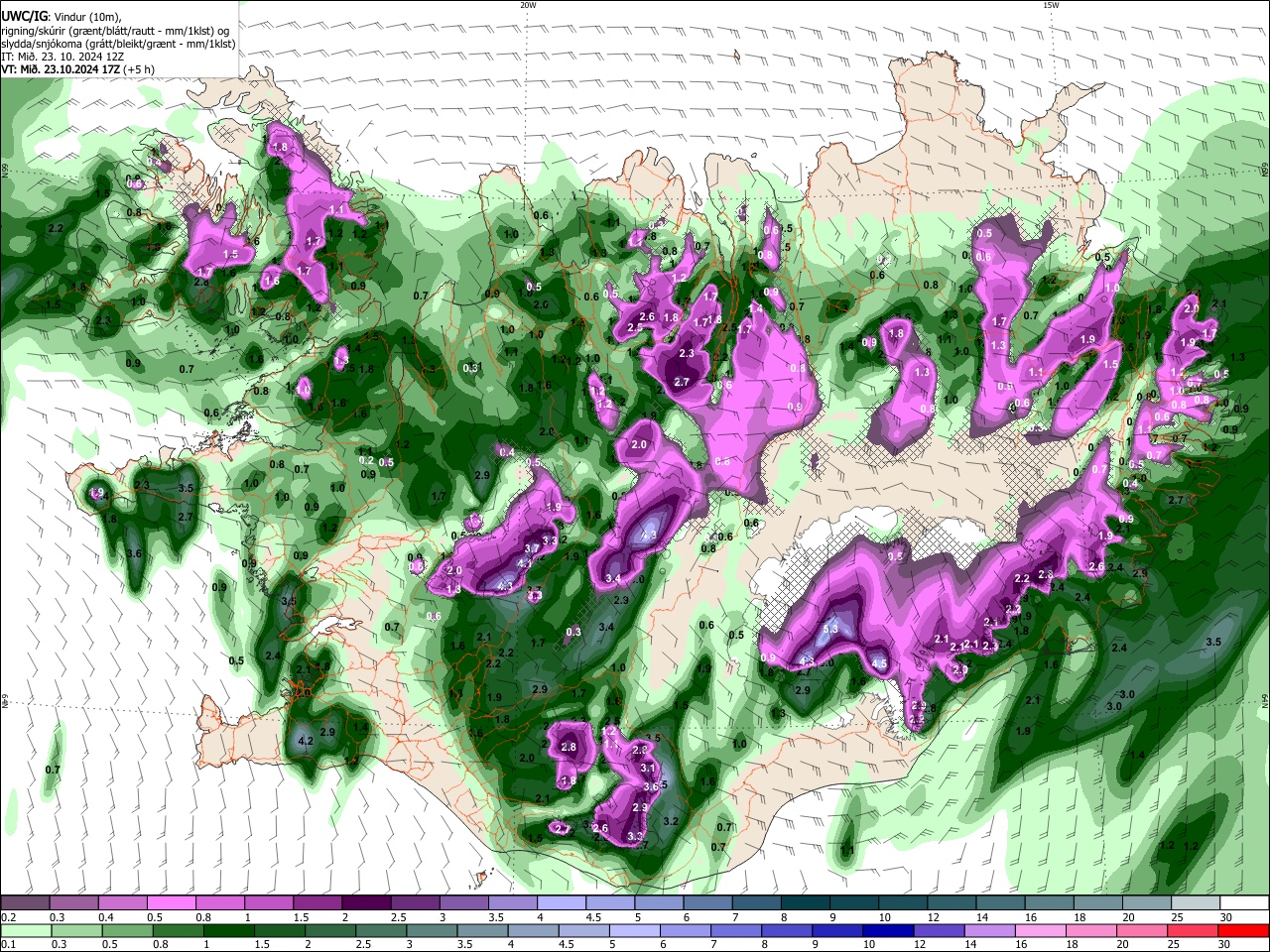Click the 3.7 precipitation value on the map
Viewport: 1270px width, 952px height.
532,548
